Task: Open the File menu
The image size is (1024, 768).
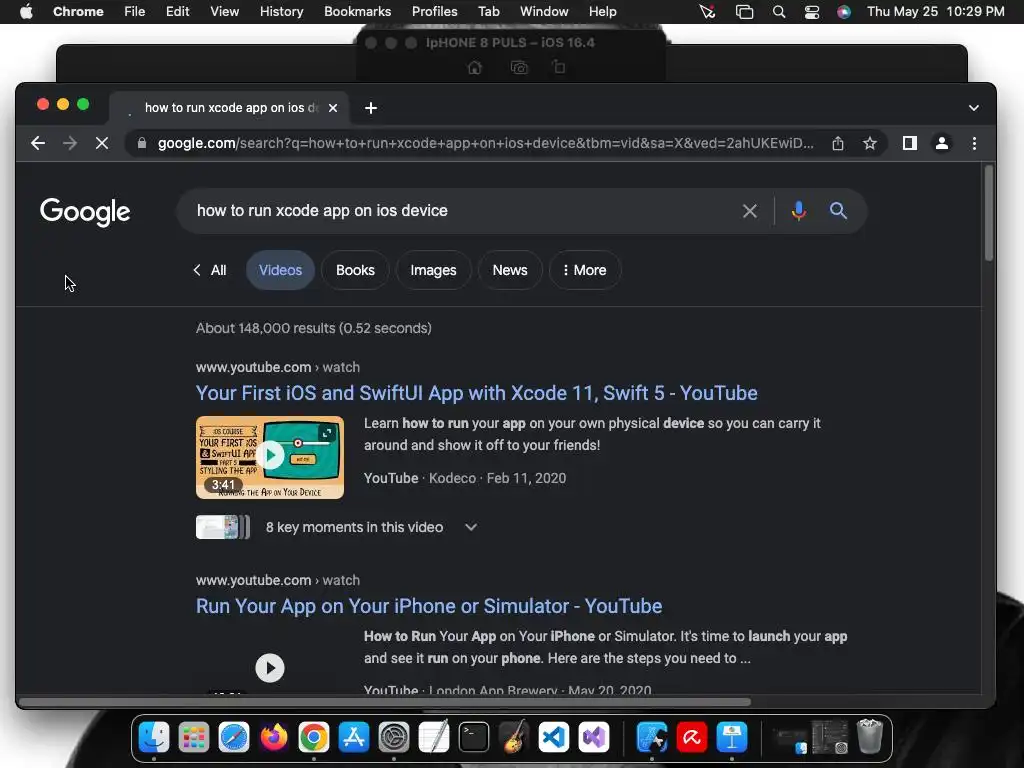Action: click(x=135, y=12)
